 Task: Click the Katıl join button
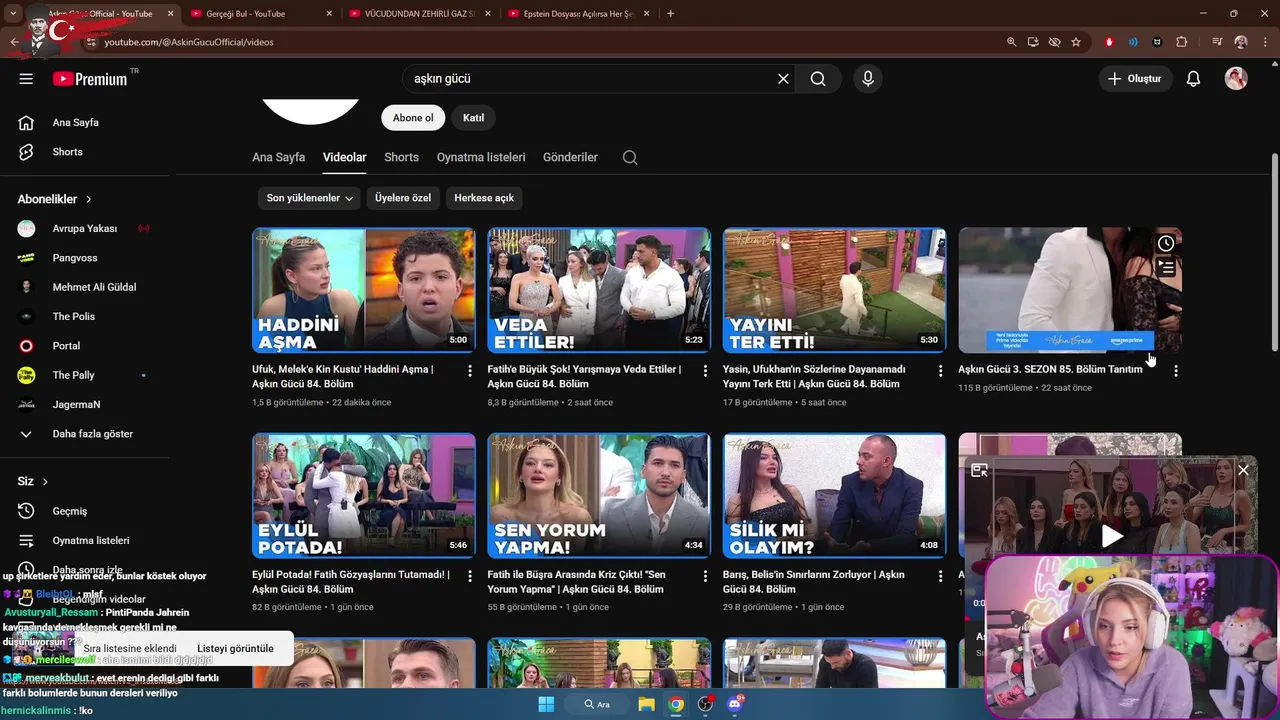(x=474, y=118)
